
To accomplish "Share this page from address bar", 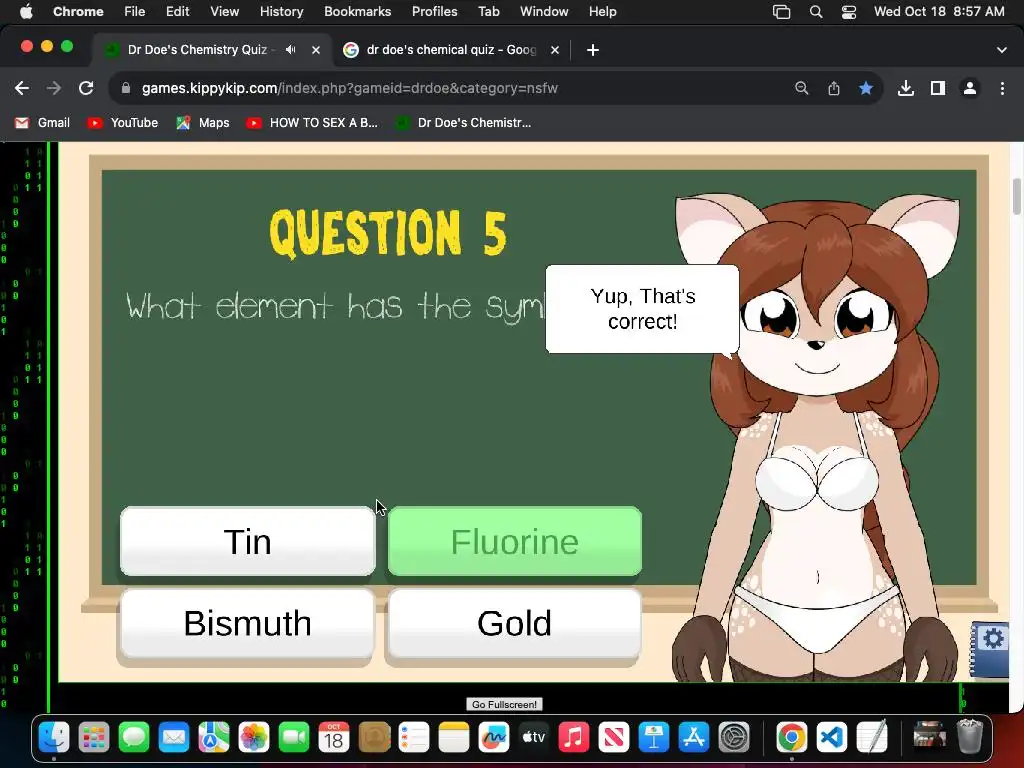I will tap(834, 88).
